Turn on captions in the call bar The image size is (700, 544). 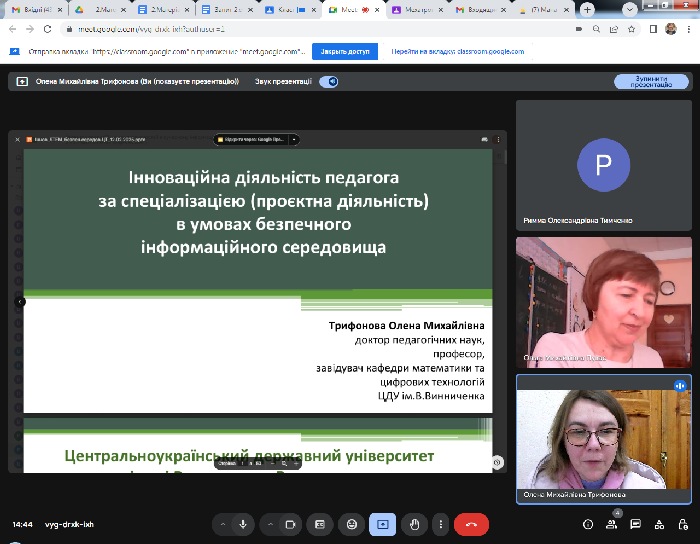(320, 524)
